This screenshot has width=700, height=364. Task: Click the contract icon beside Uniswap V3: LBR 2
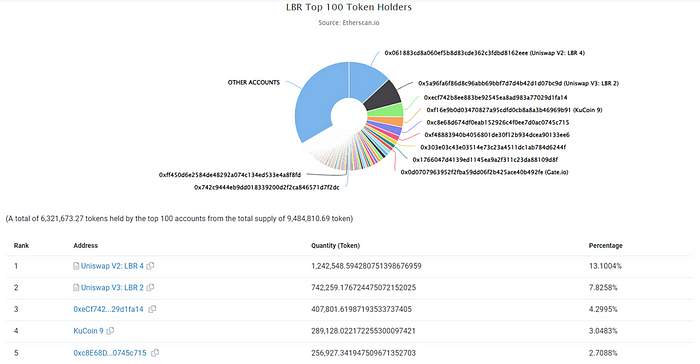click(76, 287)
